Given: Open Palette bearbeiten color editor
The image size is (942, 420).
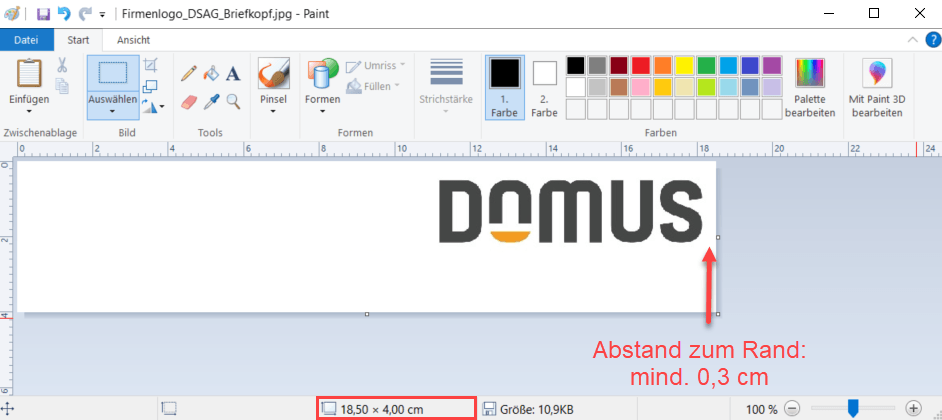Looking at the screenshot, I should click(810, 89).
